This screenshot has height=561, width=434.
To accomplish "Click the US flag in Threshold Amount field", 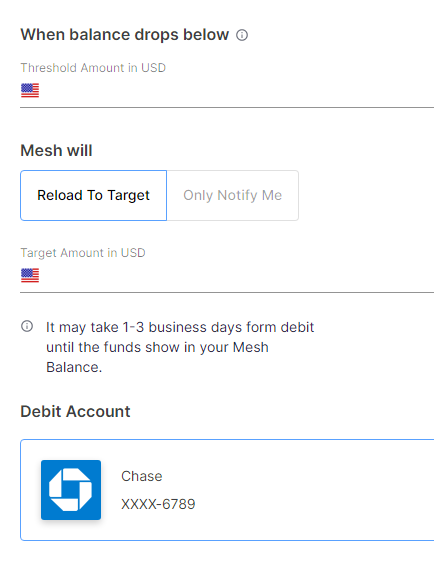I will click(30, 90).
